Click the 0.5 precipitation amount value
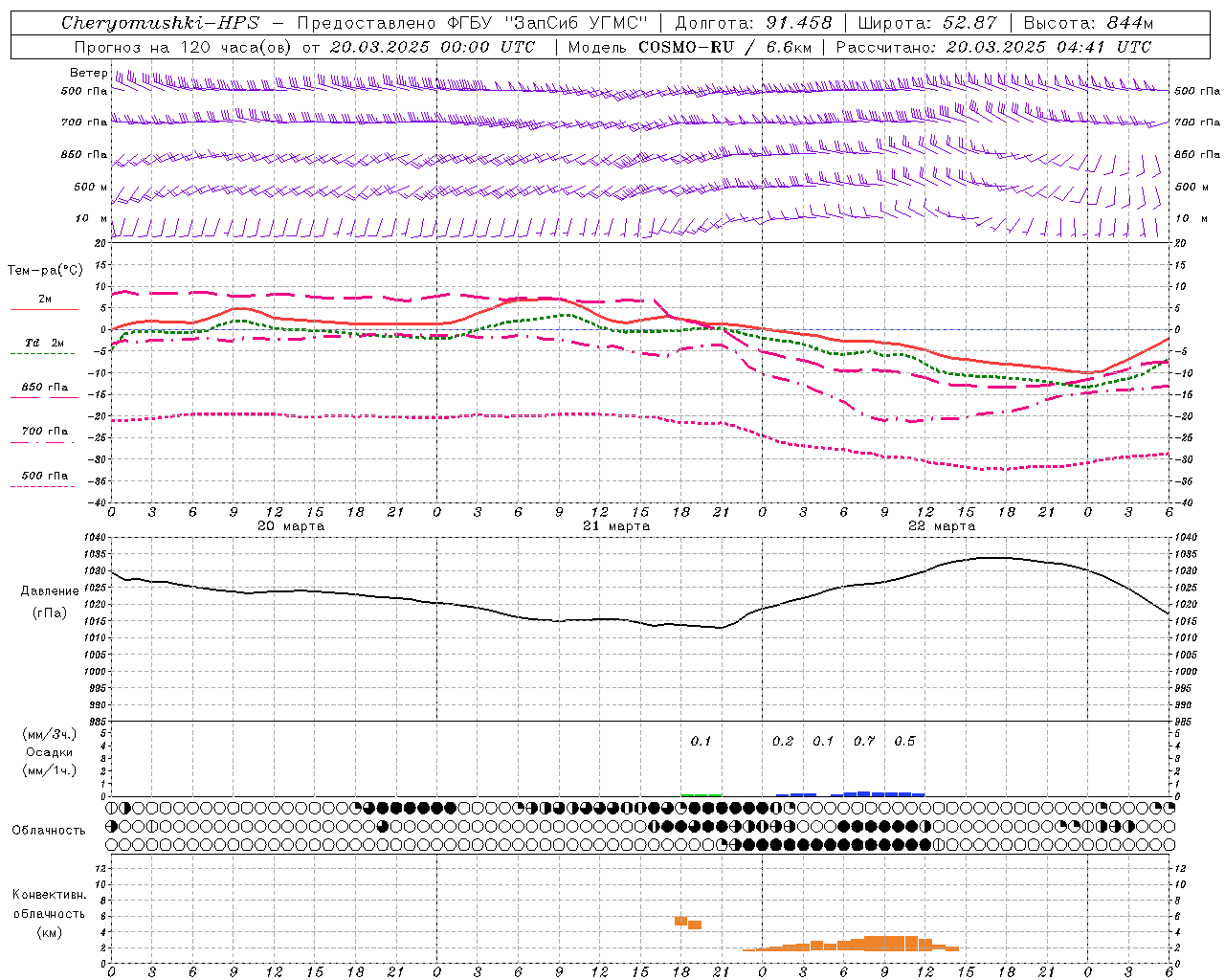This screenshot has height=980, width=1225. (x=904, y=741)
